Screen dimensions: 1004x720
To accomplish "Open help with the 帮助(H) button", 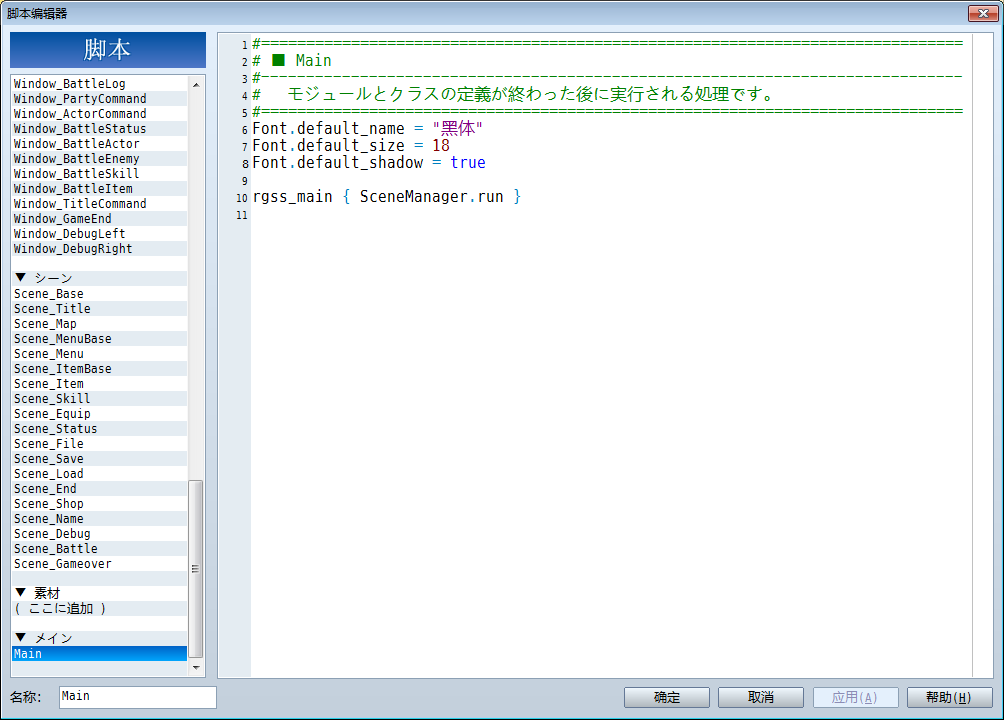I will click(949, 697).
